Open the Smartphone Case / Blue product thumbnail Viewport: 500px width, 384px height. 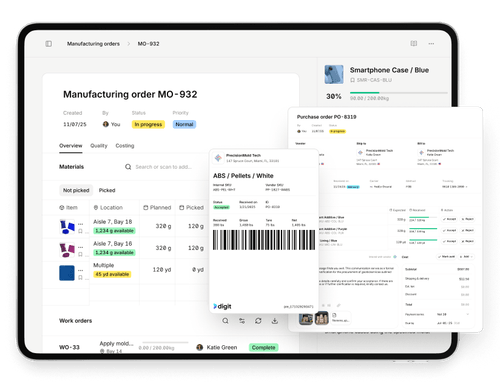[334, 74]
